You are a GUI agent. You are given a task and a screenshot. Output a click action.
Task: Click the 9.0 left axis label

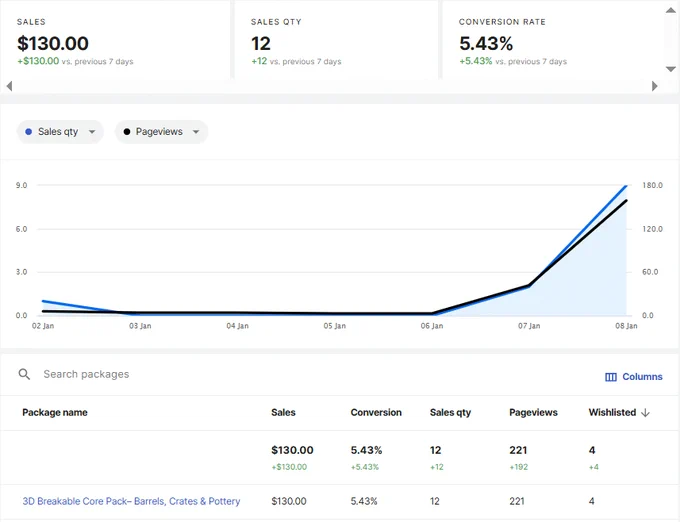(22, 186)
